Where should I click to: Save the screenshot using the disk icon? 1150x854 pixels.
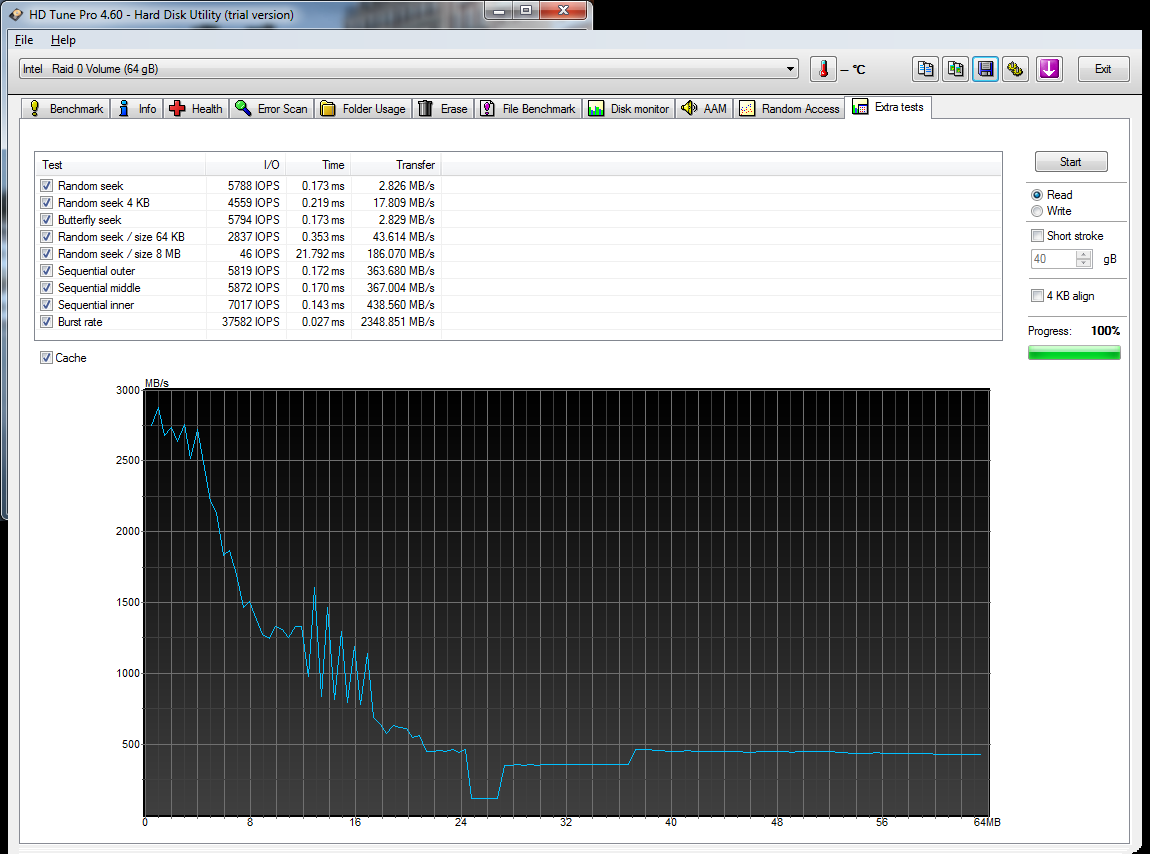click(x=985, y=69)
